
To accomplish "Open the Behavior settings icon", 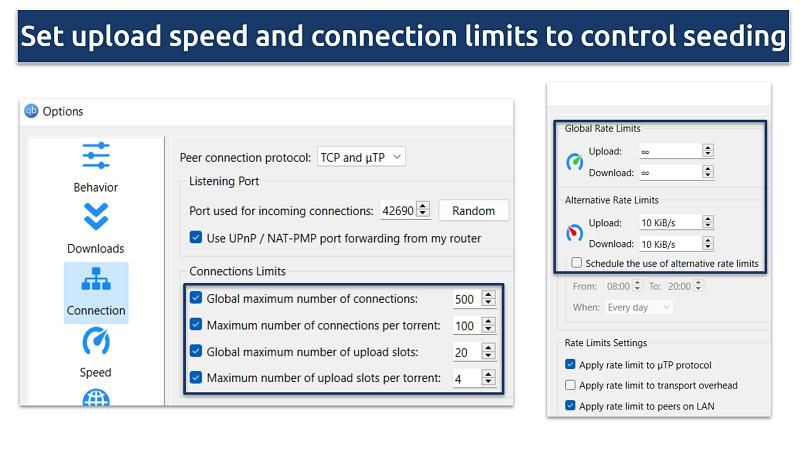I will pos(96,156).
